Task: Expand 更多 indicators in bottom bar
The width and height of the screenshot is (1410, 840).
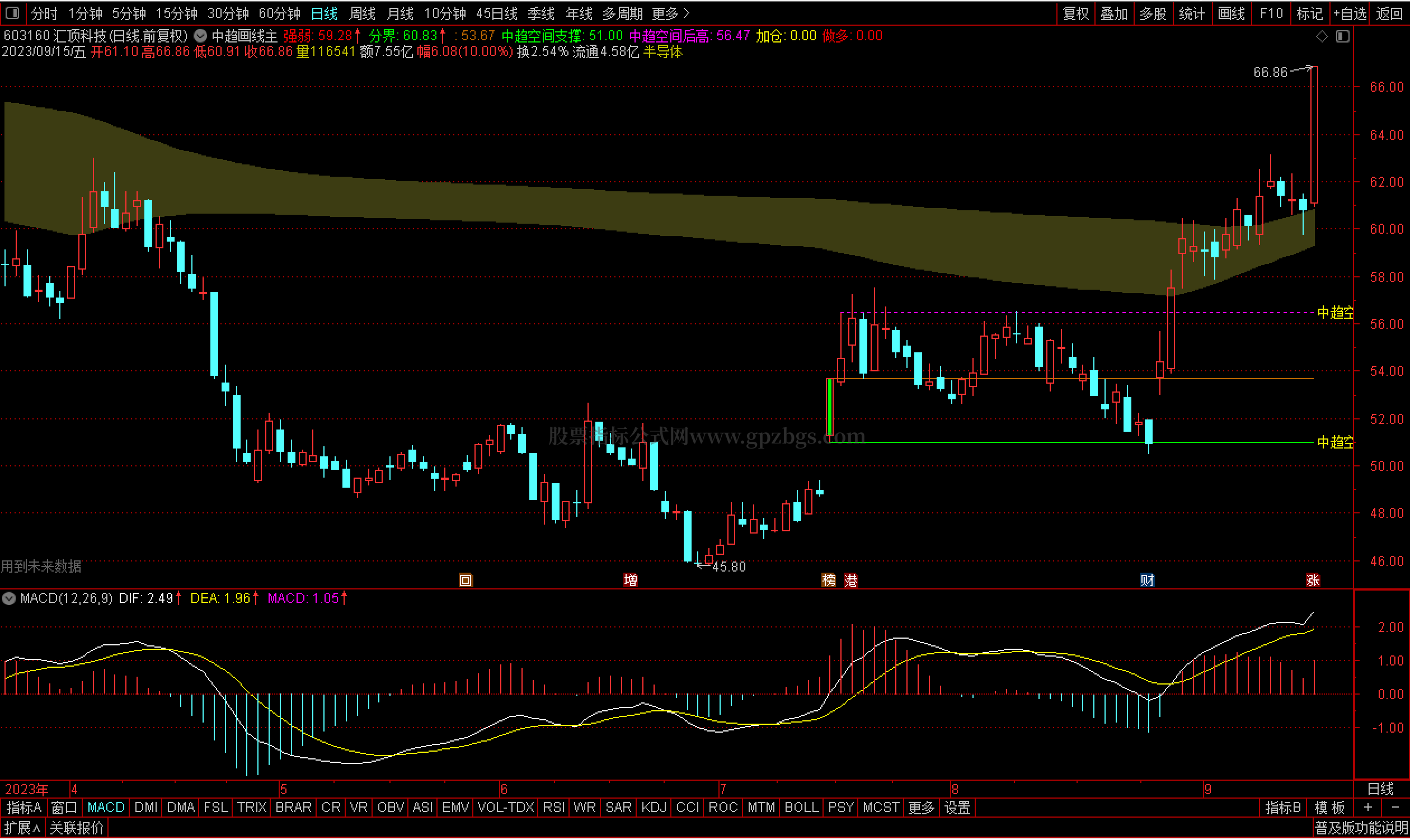Action: point(922,808)
